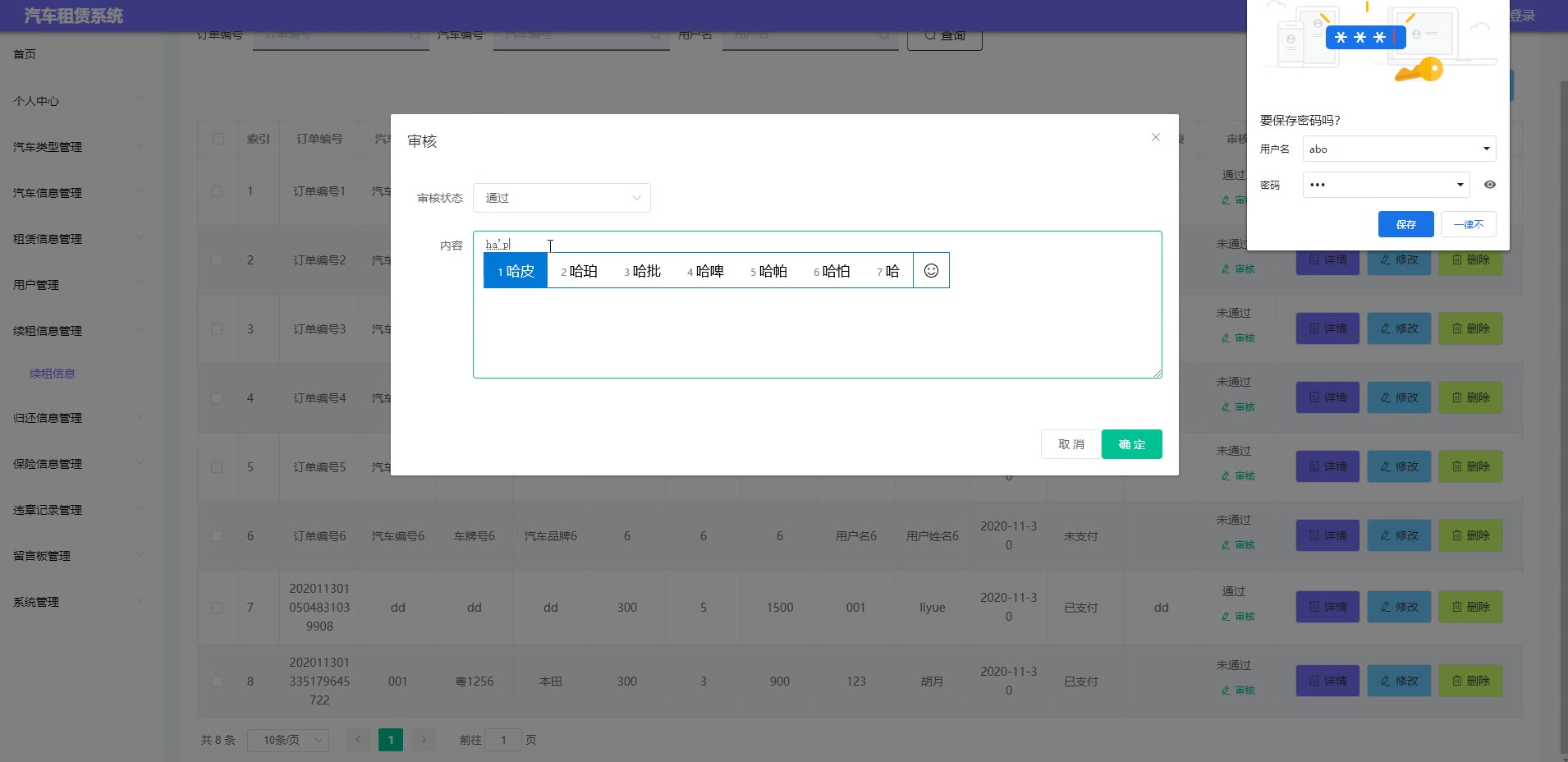Open 汽车信息管理 in the sidebar
Viewport: 1568px width, 762px height.
tap(48, 193)
